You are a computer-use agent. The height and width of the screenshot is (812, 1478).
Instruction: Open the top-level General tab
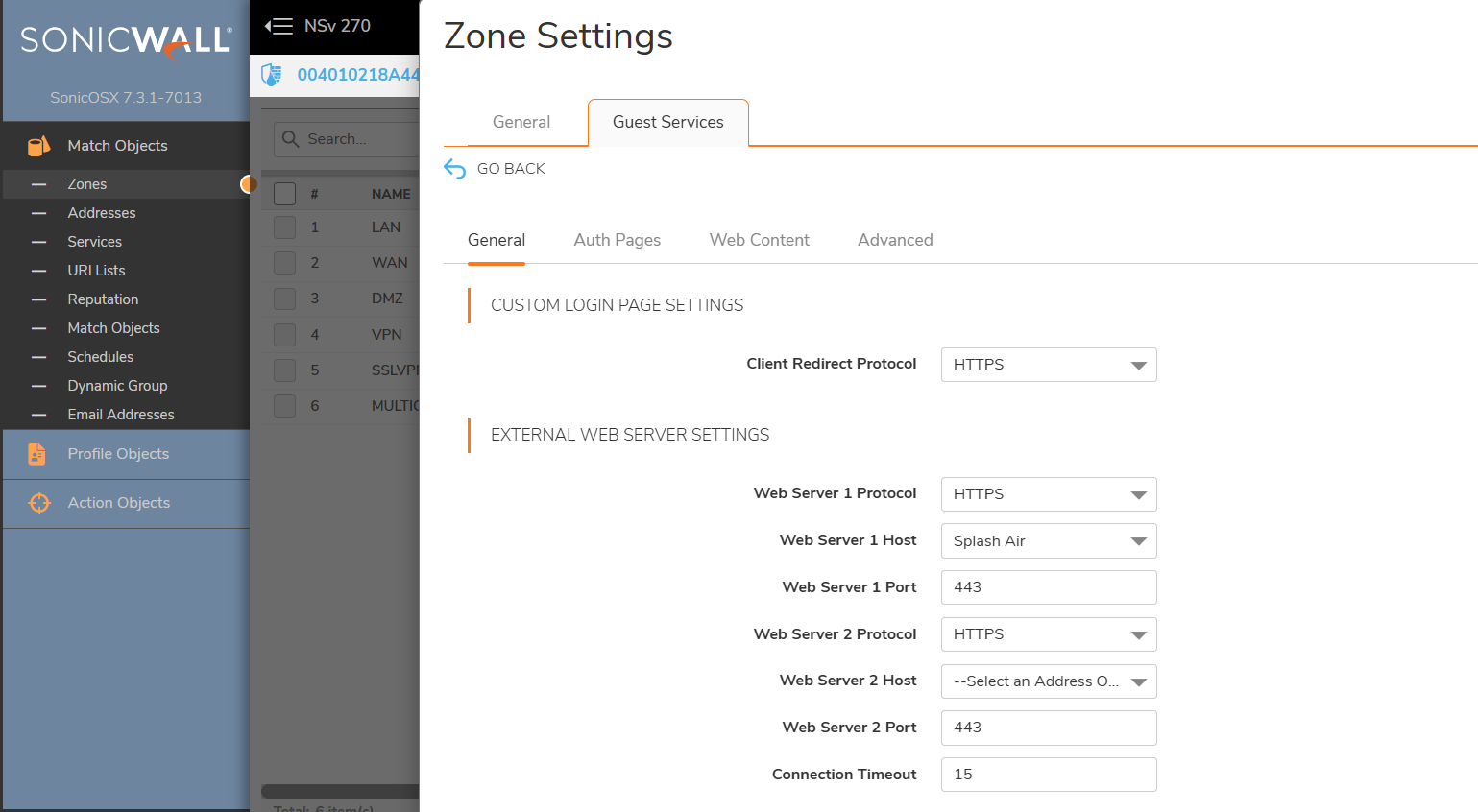point(521,122)
